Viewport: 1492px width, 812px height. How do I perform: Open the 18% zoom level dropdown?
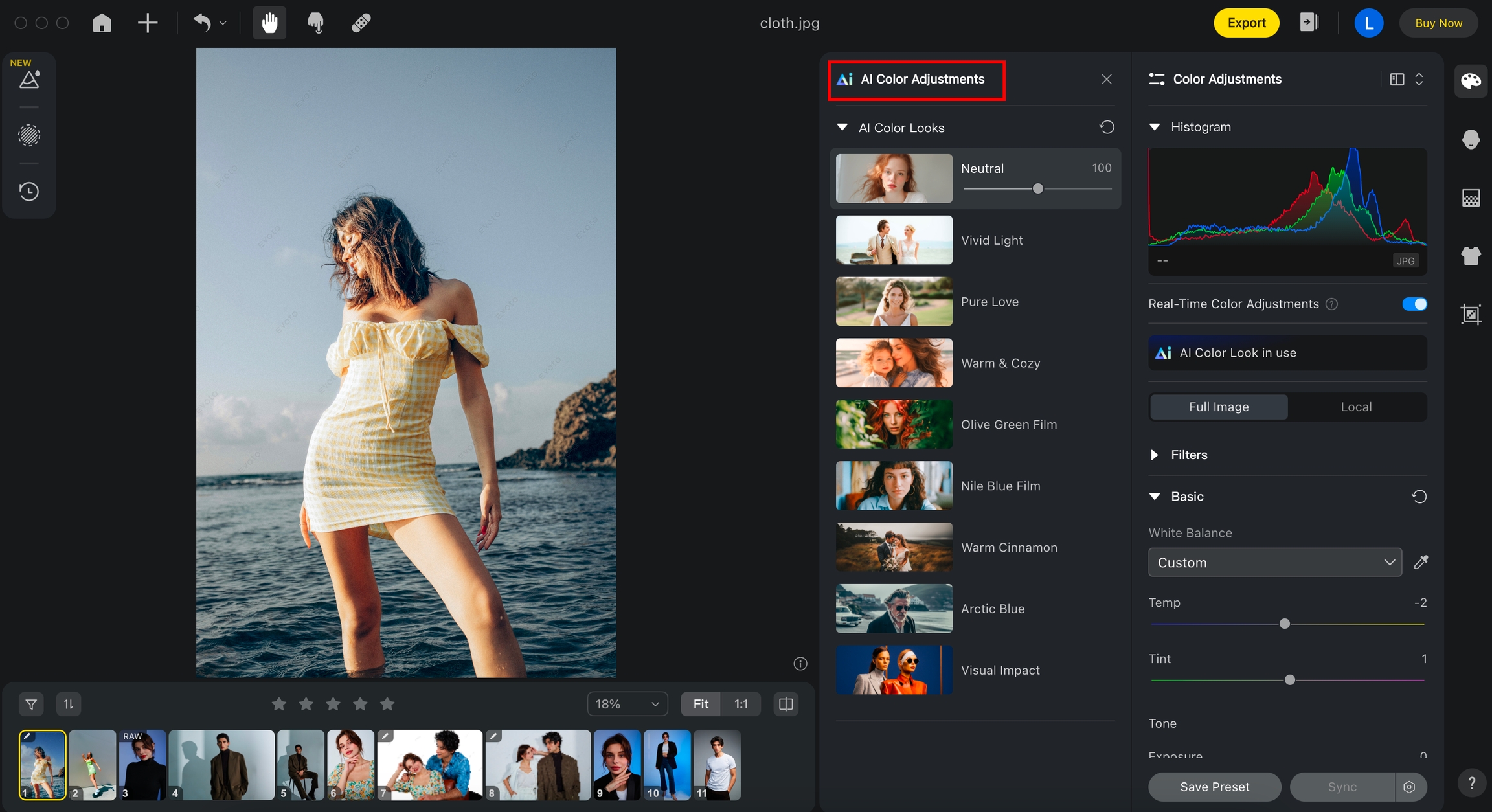tap(627, 704)
